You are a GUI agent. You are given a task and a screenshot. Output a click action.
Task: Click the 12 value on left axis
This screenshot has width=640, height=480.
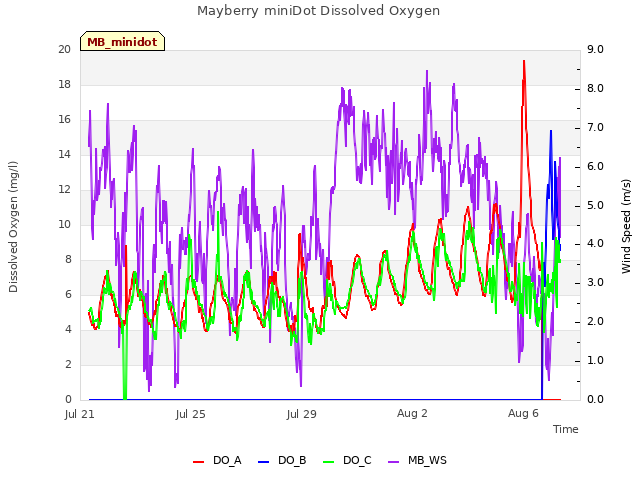(x=64, y=189)
